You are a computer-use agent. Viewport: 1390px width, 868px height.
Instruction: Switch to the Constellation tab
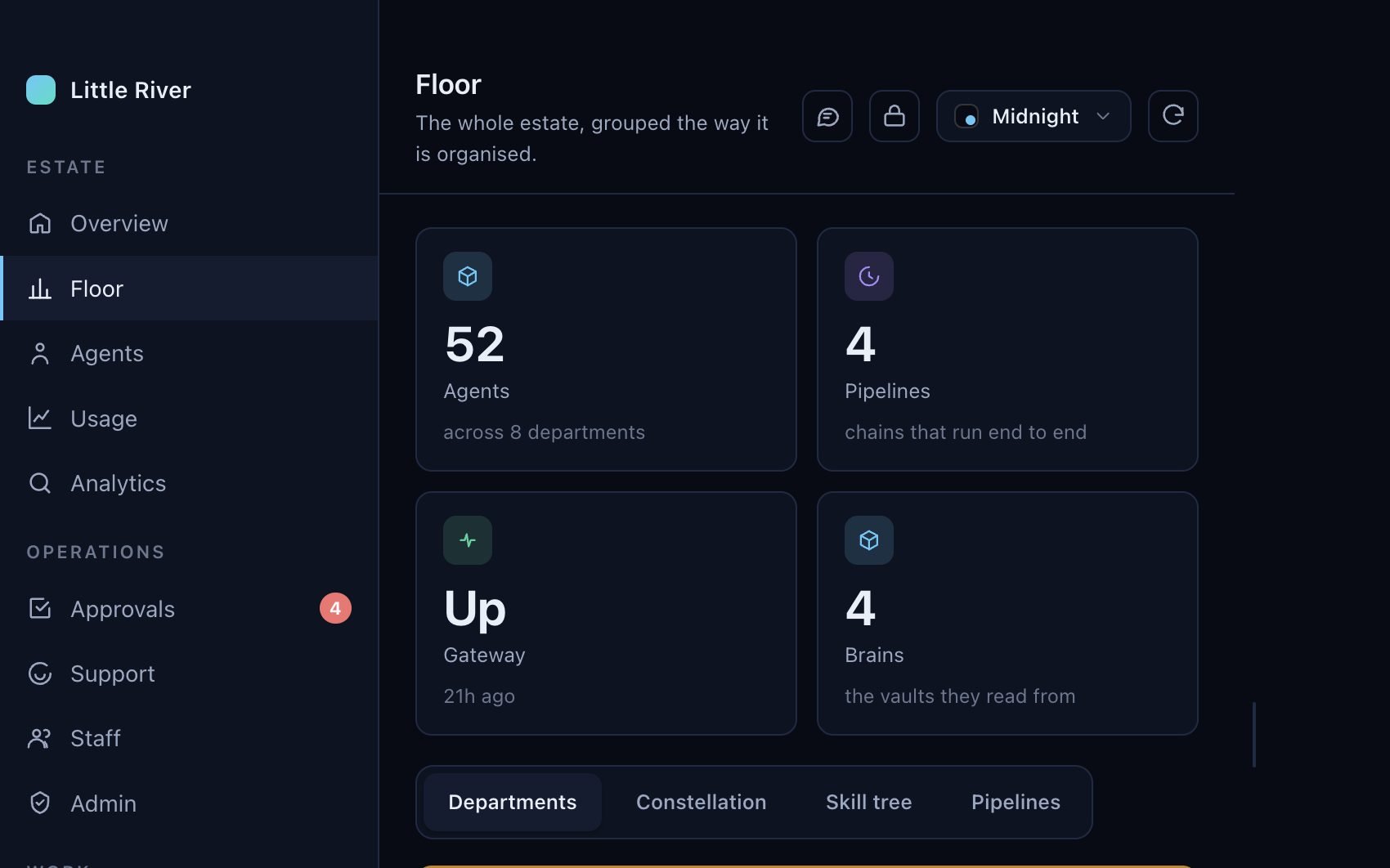tap(702, 803)
